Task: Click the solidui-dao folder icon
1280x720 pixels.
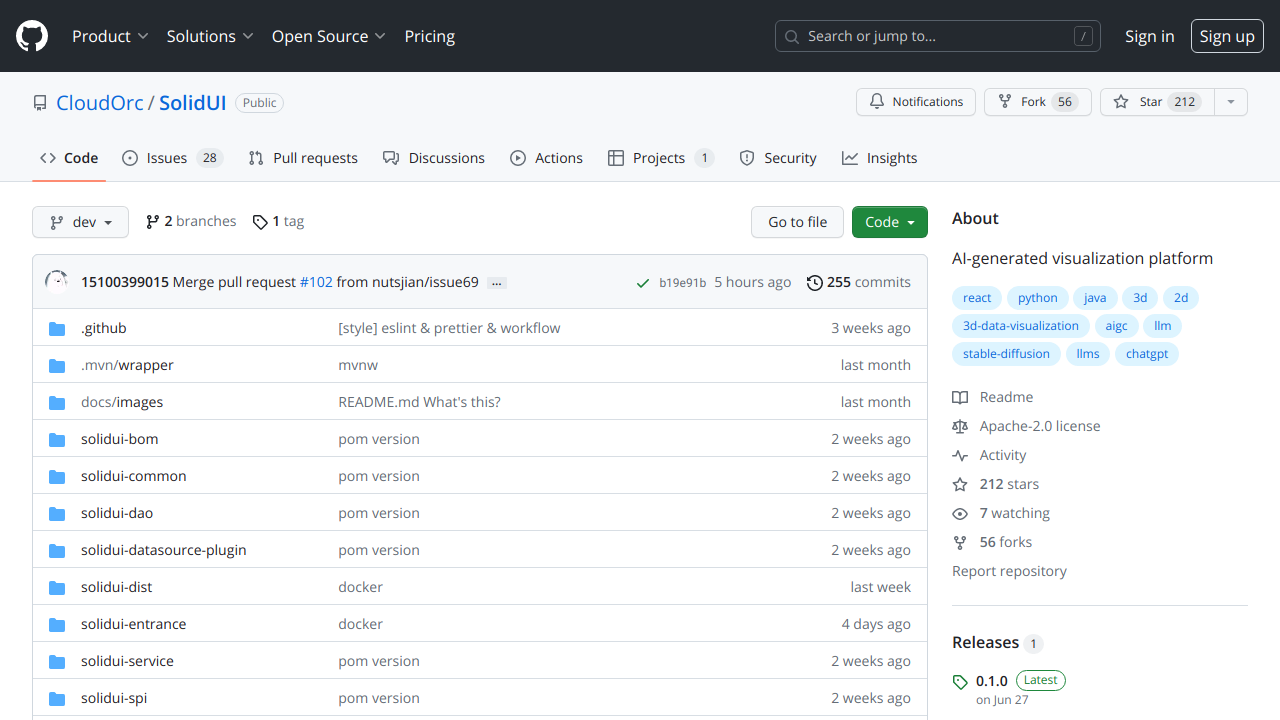Action: [x=57, y=513]
